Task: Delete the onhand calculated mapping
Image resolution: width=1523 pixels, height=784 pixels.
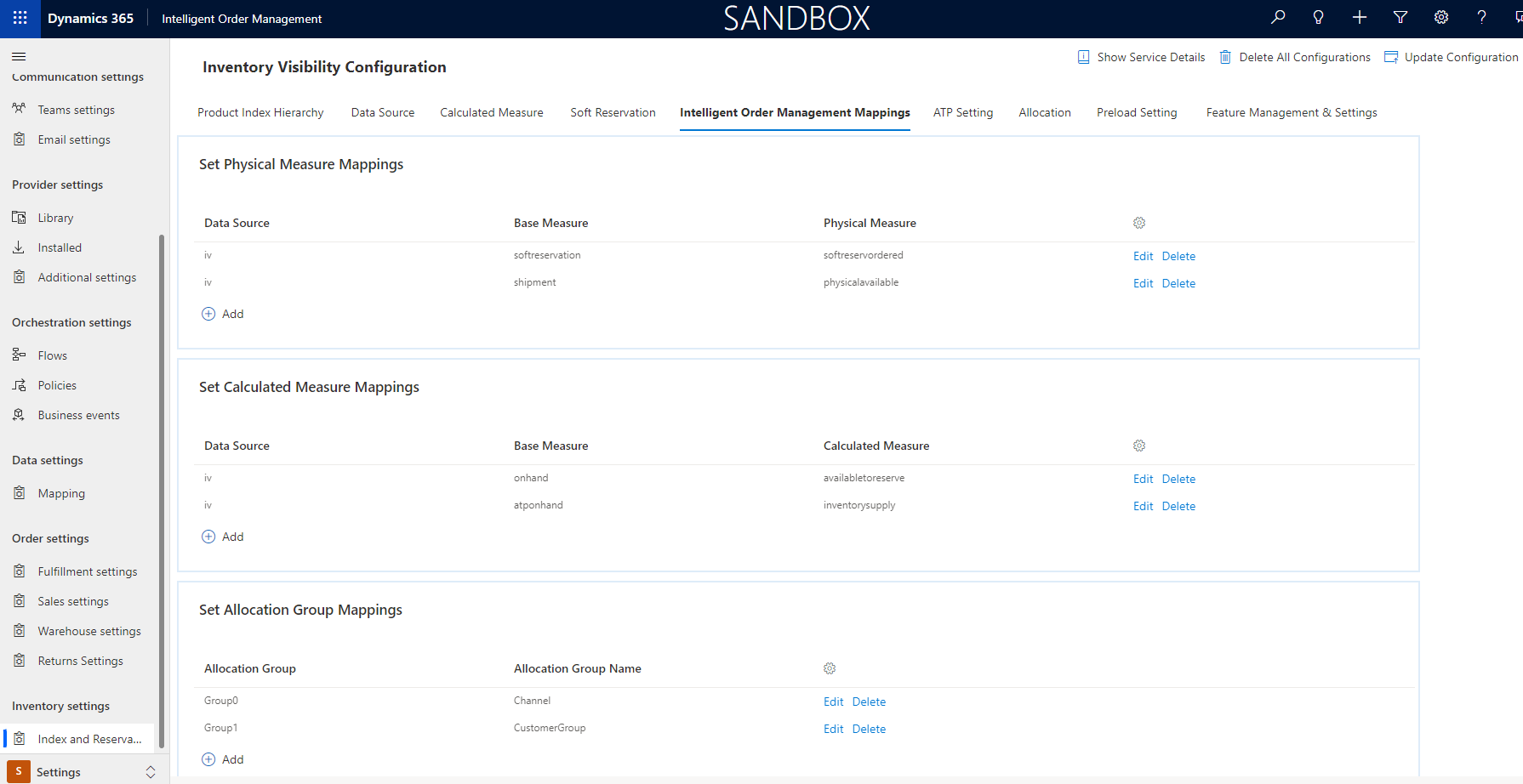Action: [x=1178, y=479]
